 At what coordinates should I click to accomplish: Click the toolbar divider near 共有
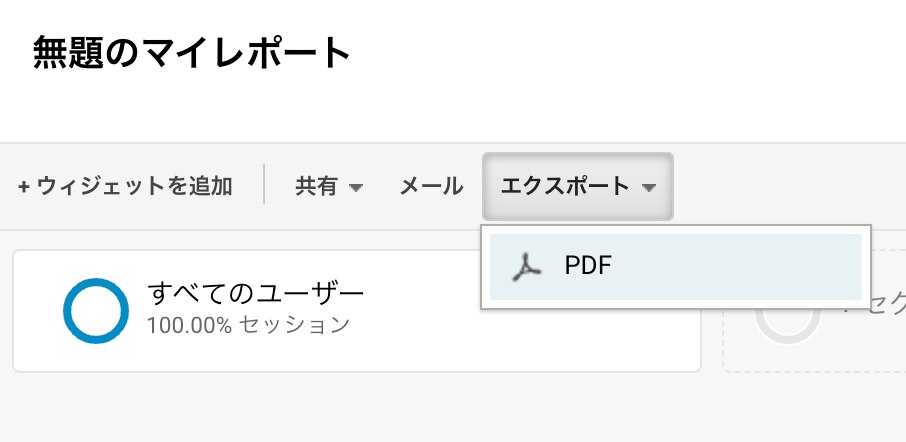[264, 184]
